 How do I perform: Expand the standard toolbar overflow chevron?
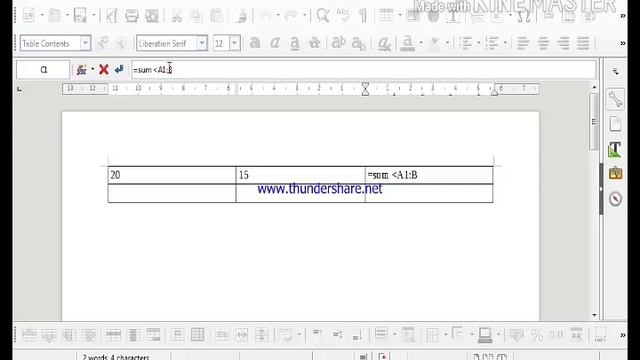(622, 16)
